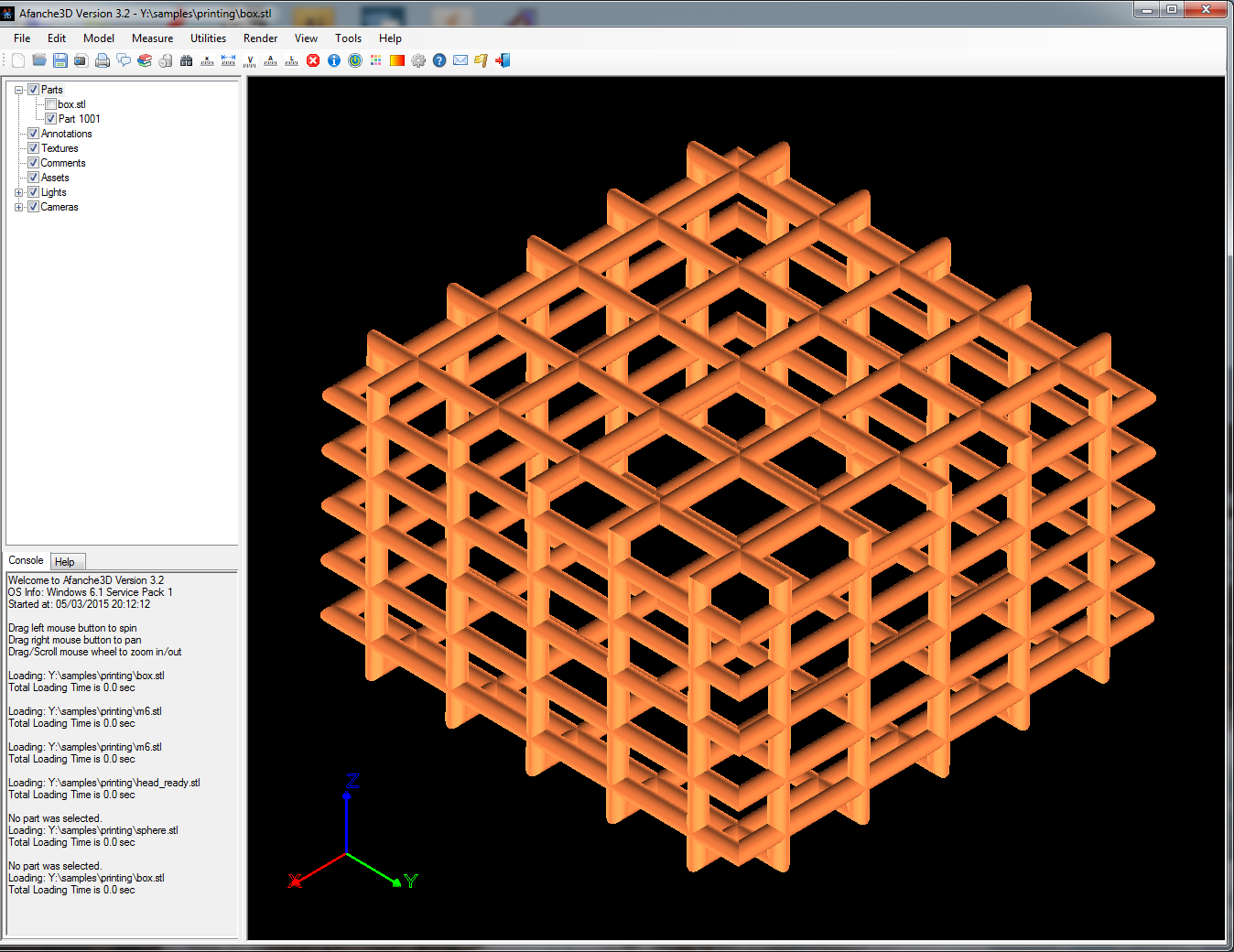This screenshot has height=952, width=1234.
Task: Click the camera snapshot toolbar icon
Action: pos(81,60)
